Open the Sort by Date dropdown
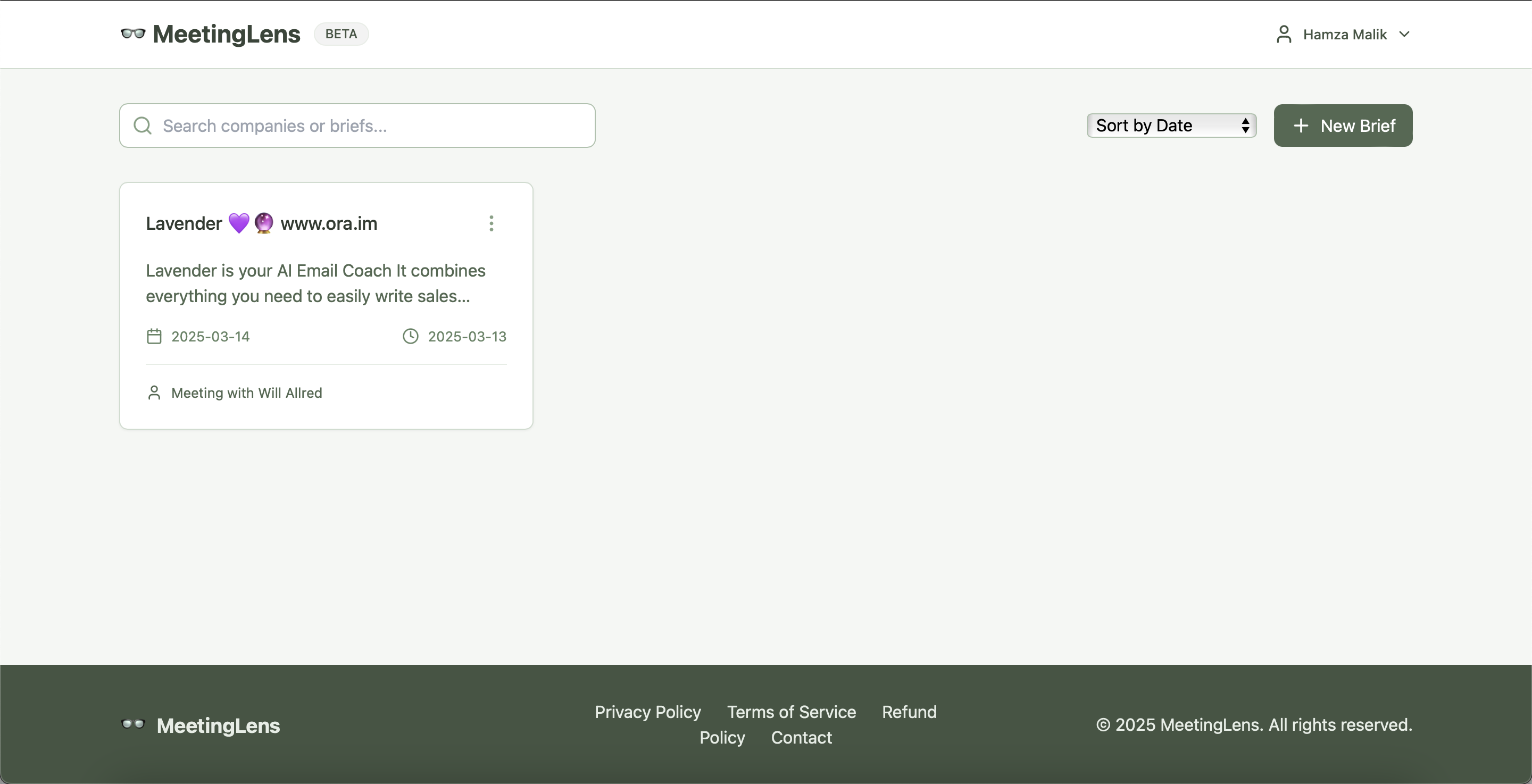The image size is (1532, 784). 1171,126
